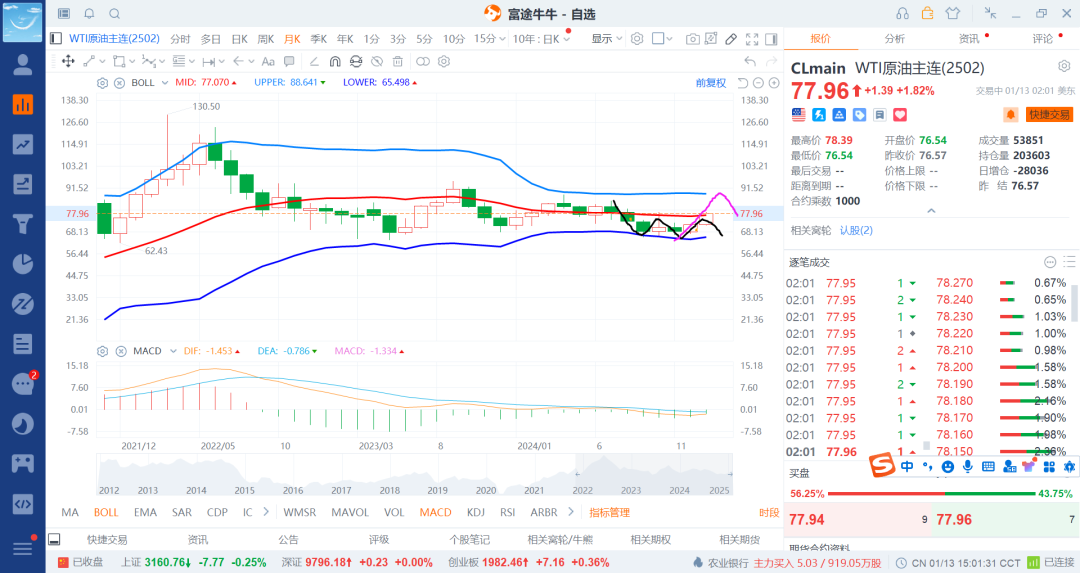Enable the KDJ sub-chart indicator
The width and height of the screenshot is (1080, 573).
pyautogui.click(x=475, y=512)
